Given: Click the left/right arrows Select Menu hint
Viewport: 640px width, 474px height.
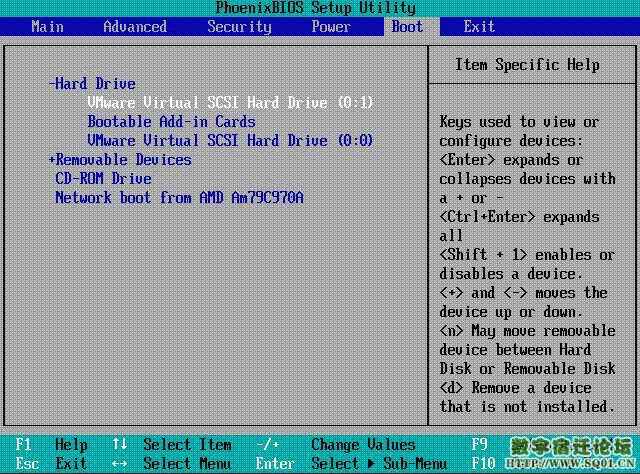Looking at the screenshot, I should (x=172, y=463).
